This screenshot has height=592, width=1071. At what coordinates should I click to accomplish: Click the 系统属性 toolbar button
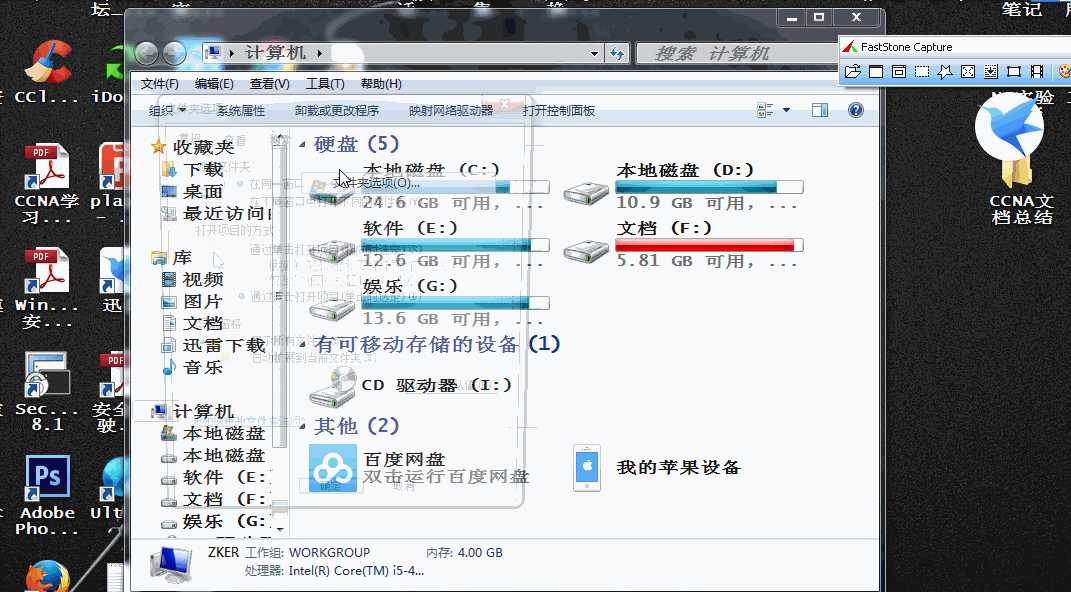[x=240, y=111]
